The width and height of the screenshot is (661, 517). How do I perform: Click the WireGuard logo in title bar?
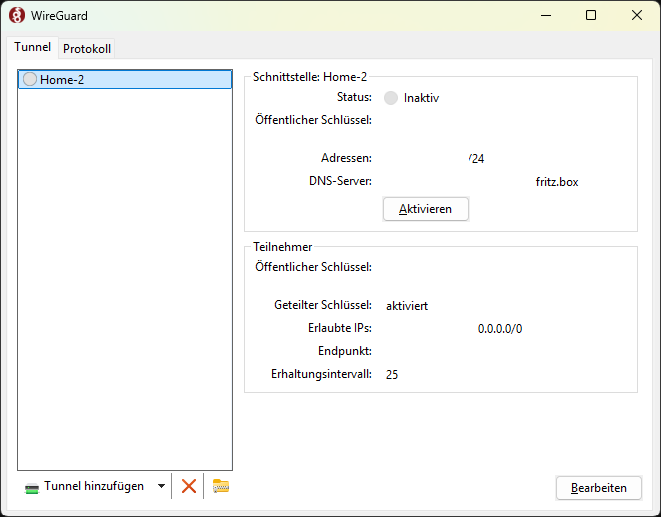[x=16, y=16]
